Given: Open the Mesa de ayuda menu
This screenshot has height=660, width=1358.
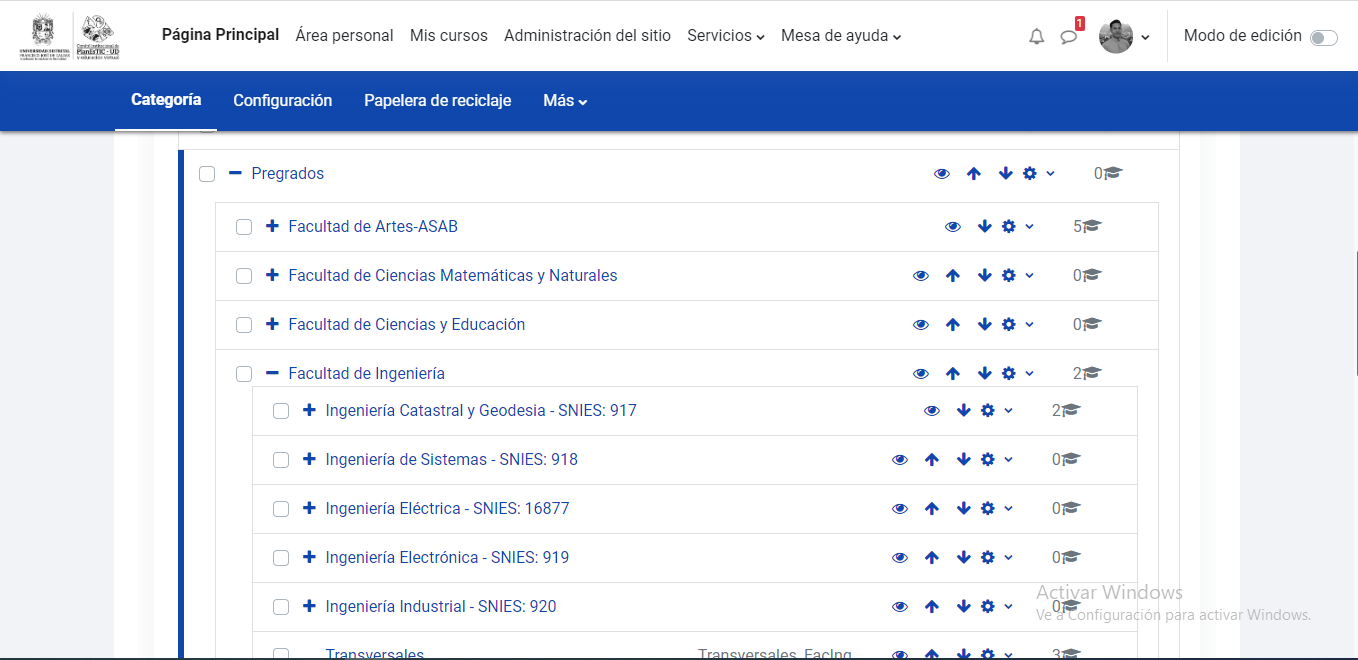Looking at the screenshot, I should tap(840, 35).
